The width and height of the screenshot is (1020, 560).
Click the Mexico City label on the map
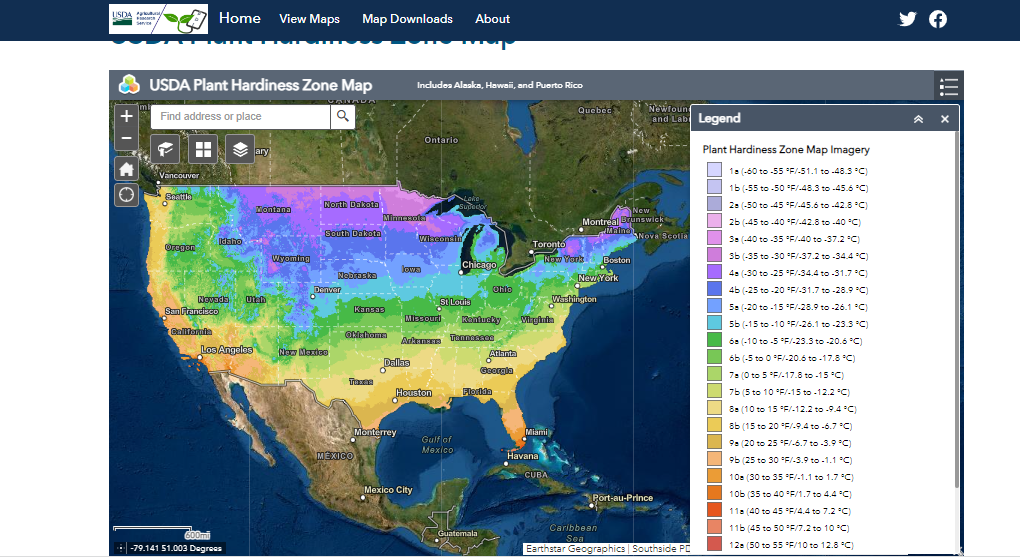pos(388,490)
